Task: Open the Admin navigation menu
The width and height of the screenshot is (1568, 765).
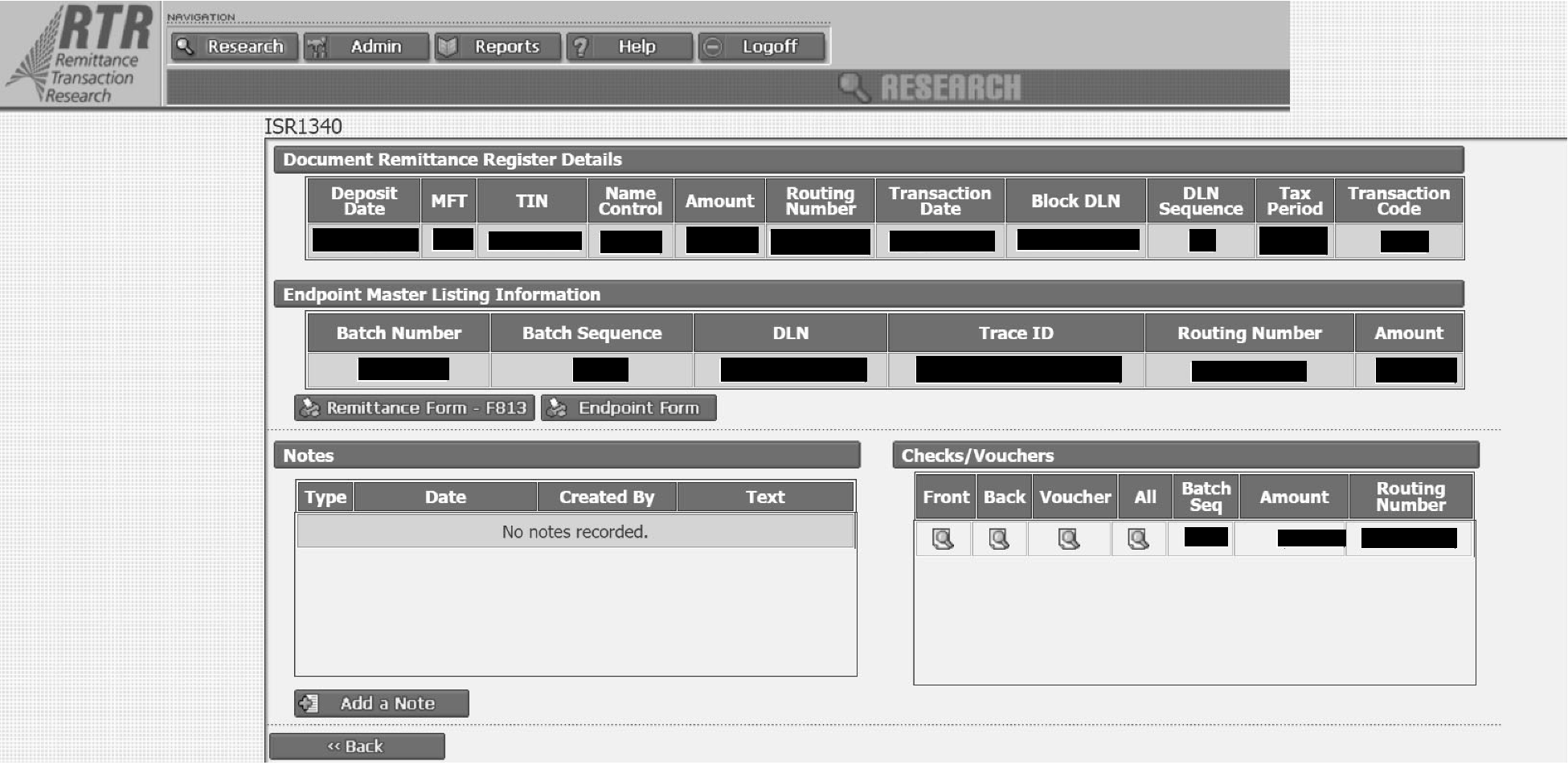Action: tap(366, 47)
